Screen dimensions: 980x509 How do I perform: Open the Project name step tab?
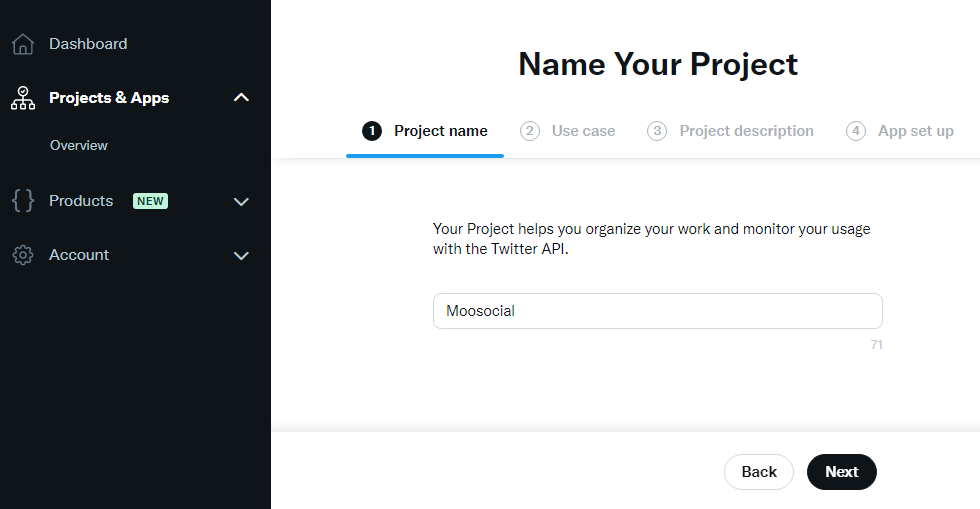pyautogui.click(x=425, y=131)
